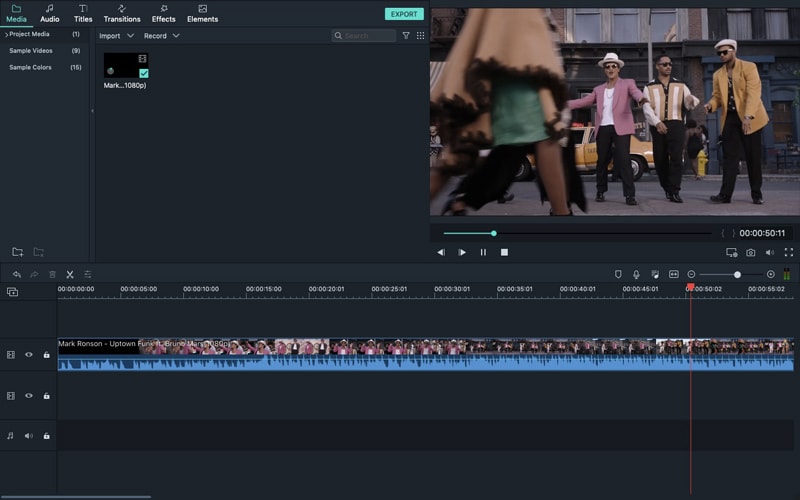
Task: Toggle the green checkmark on media clip
Action: coord(144,73)
